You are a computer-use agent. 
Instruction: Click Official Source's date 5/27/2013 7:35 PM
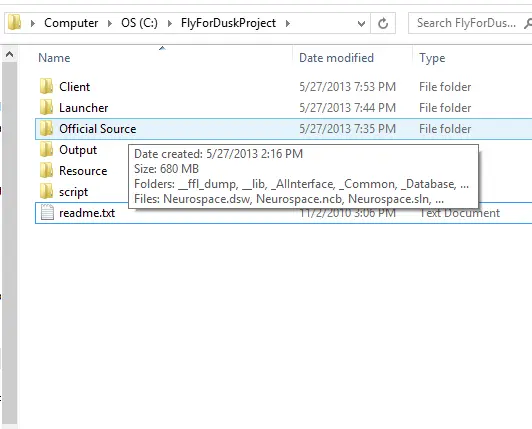point(347,129)
